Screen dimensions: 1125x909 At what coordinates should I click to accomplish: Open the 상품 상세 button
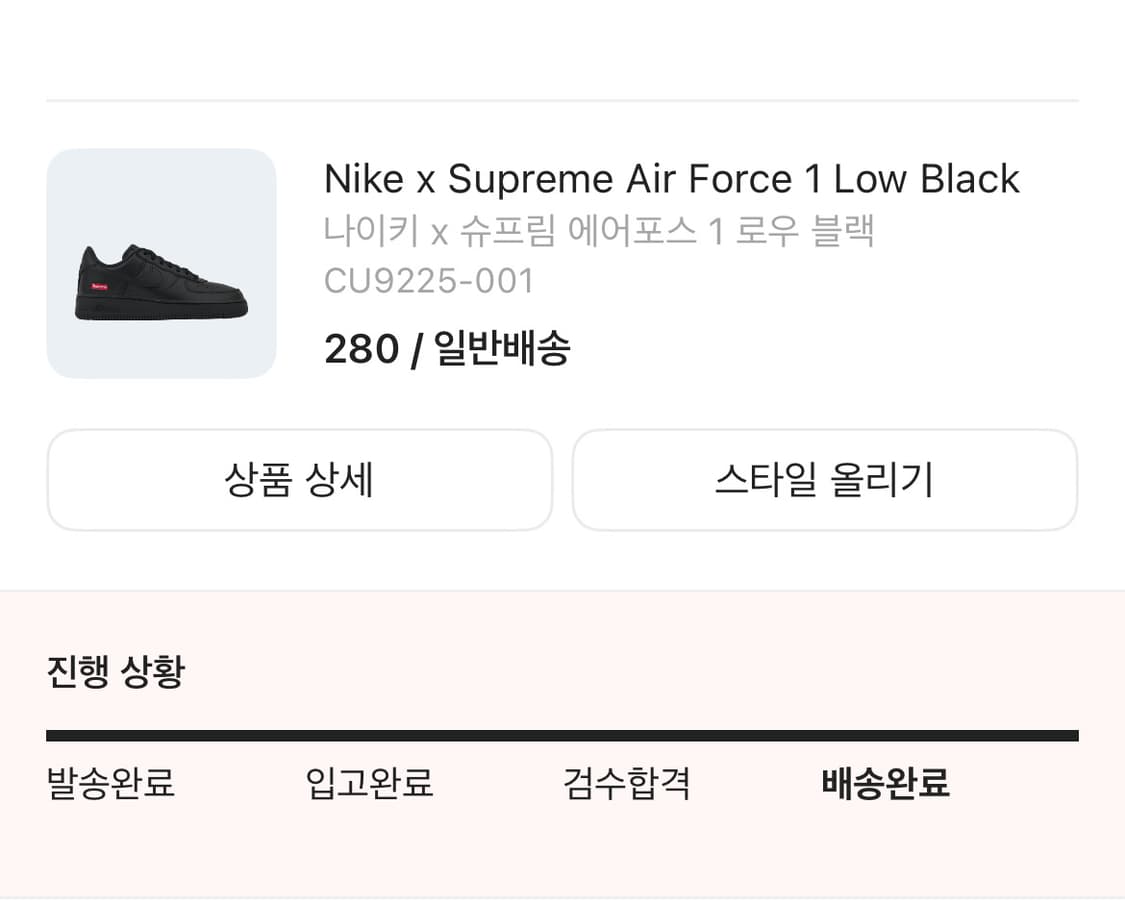pos(299,480)
